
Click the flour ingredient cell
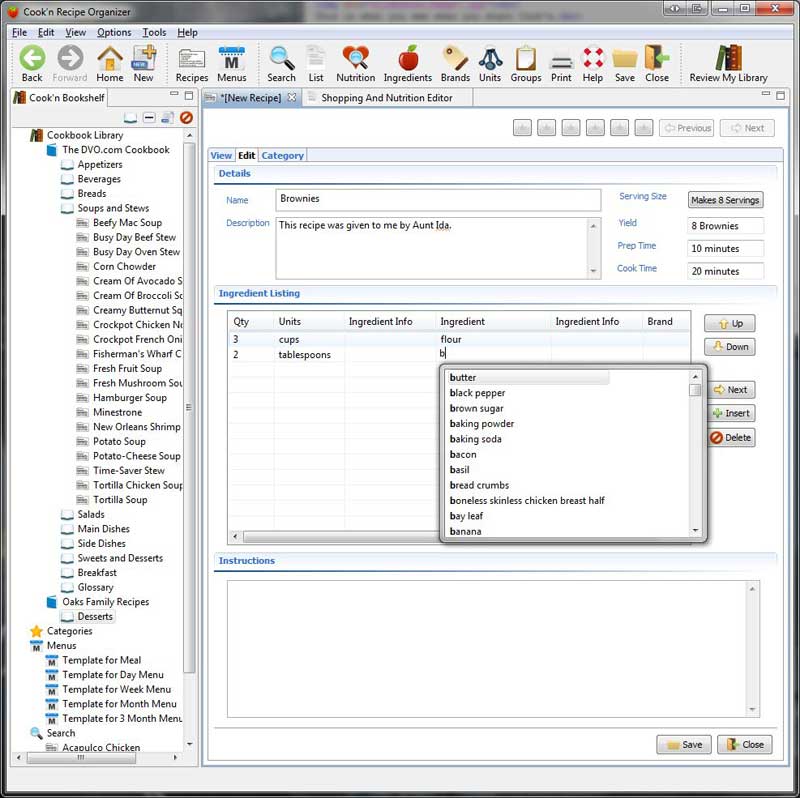[493, 339]
